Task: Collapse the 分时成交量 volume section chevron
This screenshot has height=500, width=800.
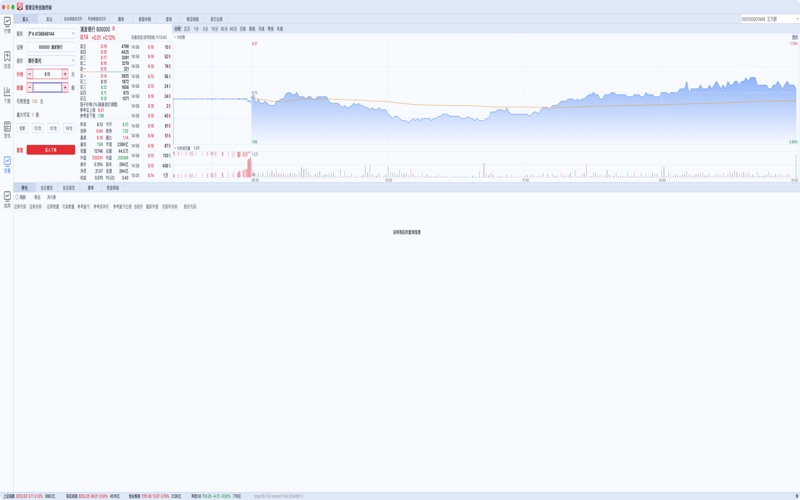Action: coord(175,148)
